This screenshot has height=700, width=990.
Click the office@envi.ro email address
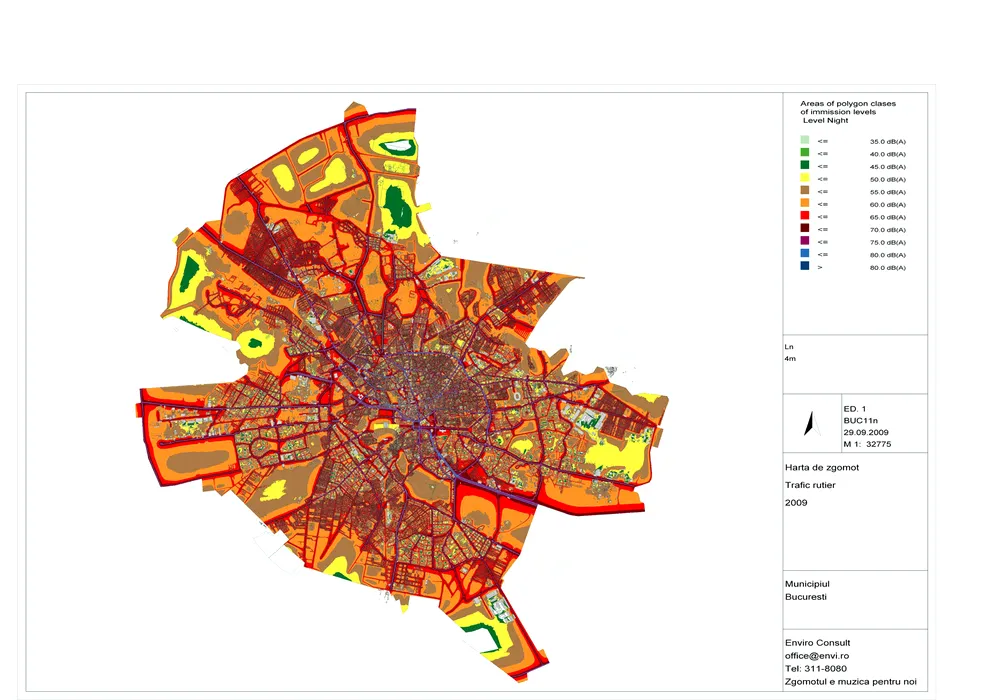click(x=816, y=655)
